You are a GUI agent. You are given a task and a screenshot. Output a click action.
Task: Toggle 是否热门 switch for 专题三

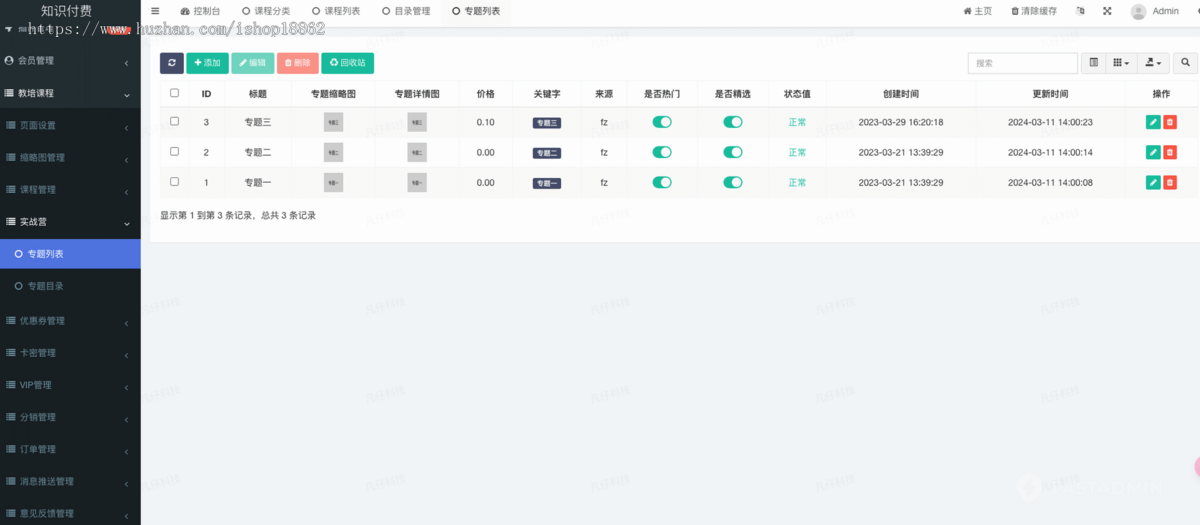[662, 122]
